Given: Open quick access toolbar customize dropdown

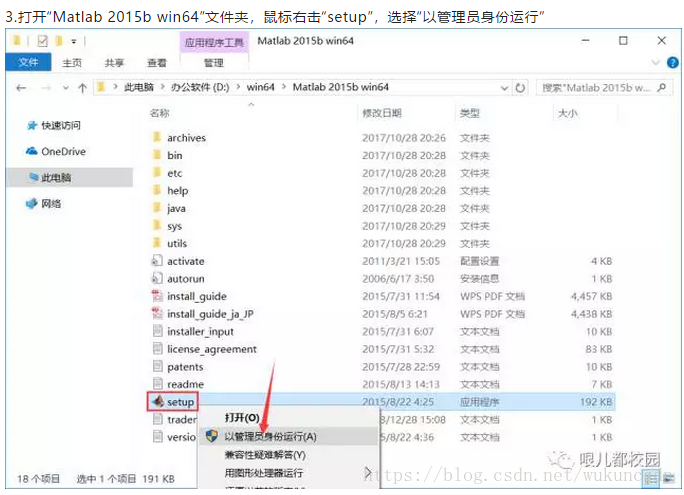Looking at the screenshot, I should pos(74,41).
